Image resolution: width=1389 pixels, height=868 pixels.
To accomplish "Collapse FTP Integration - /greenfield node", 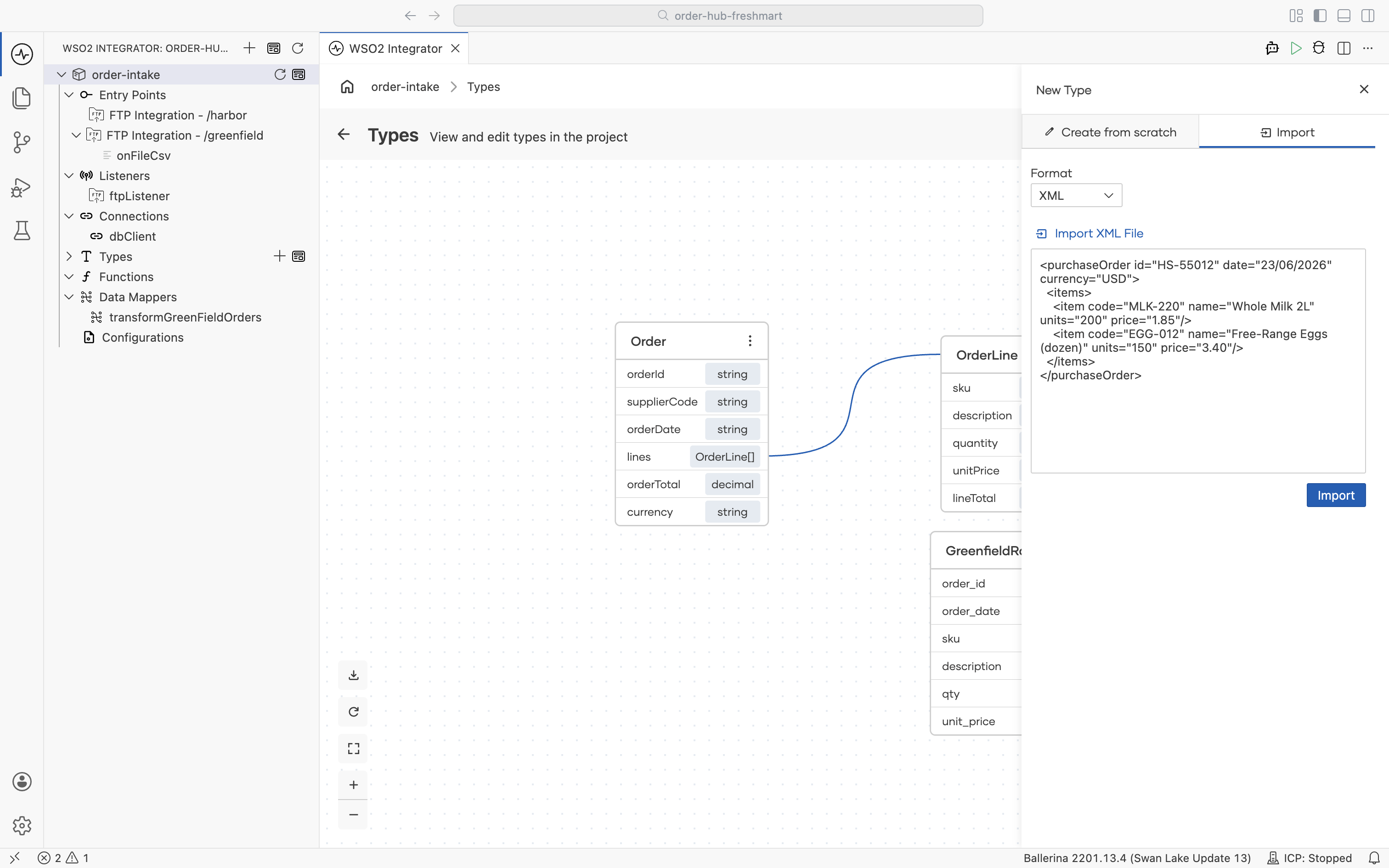I will click(x=76, y=135).
